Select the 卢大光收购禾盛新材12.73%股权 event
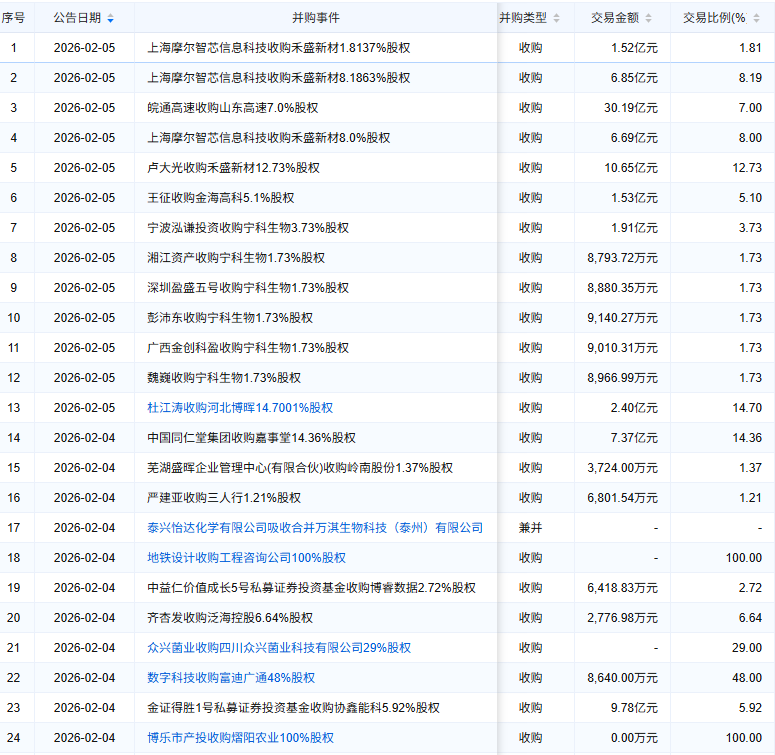Image resolution: width=775 pixels, height=755 pixels. (x=233, y=168)
